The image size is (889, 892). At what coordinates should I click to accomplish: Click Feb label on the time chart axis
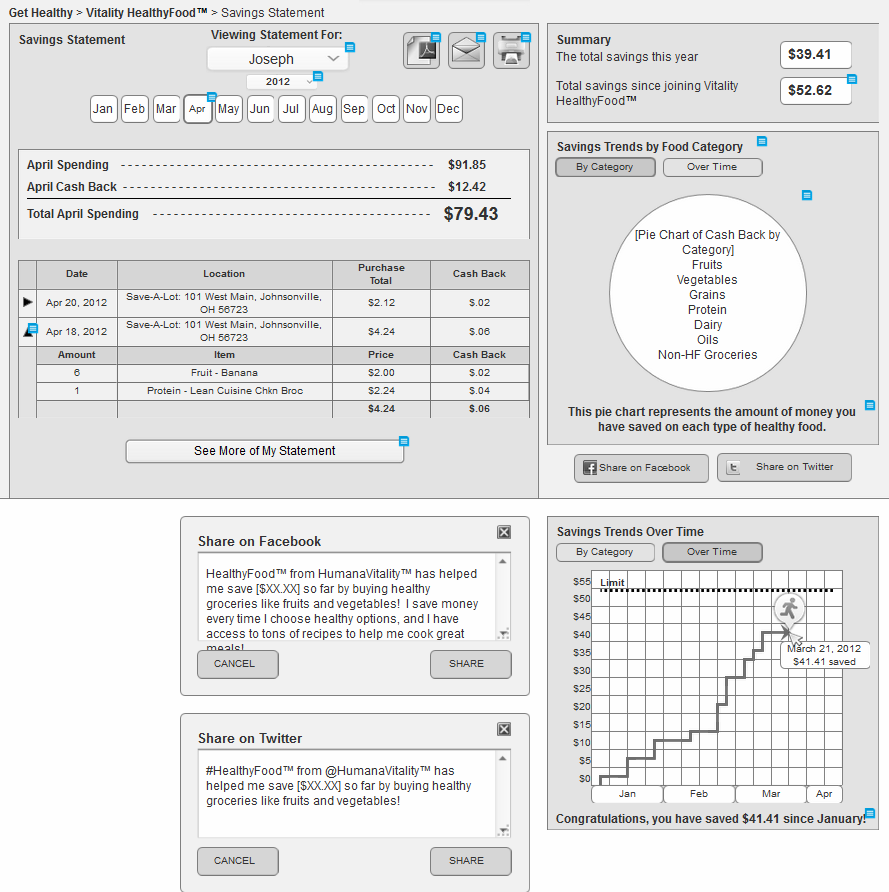[699, 794]
